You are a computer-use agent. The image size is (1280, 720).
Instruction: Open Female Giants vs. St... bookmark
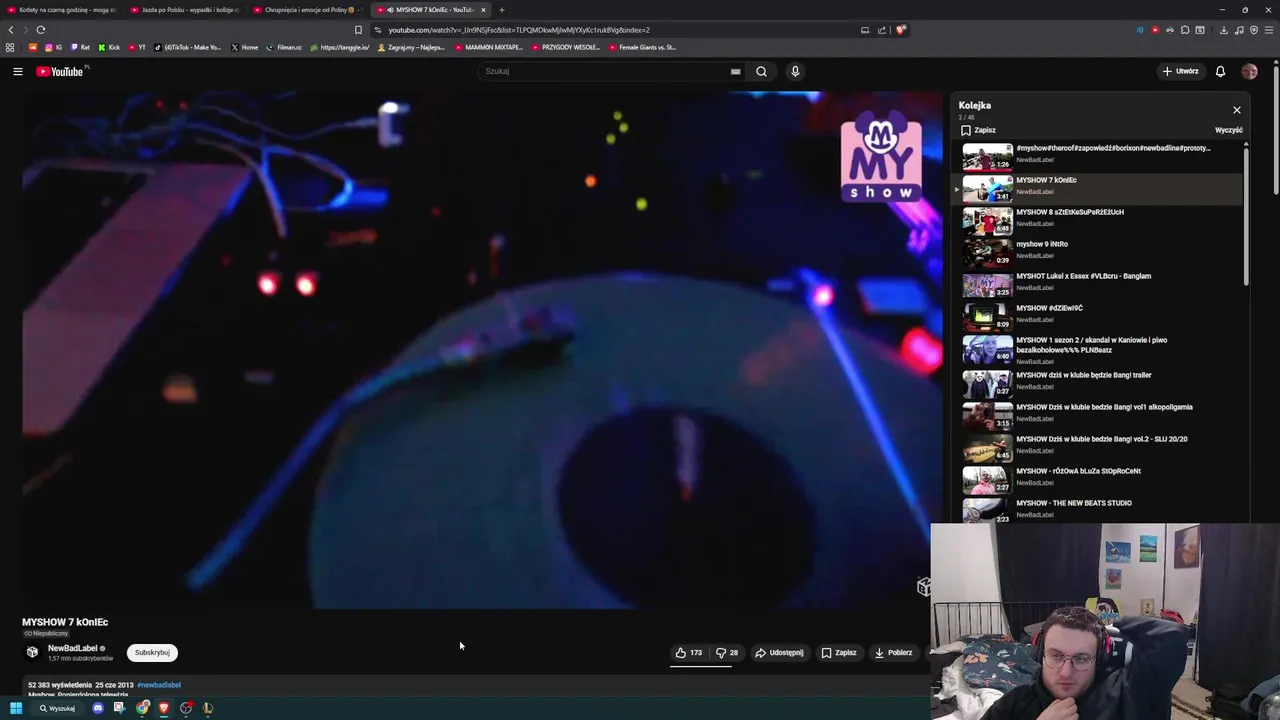(643, 47)
